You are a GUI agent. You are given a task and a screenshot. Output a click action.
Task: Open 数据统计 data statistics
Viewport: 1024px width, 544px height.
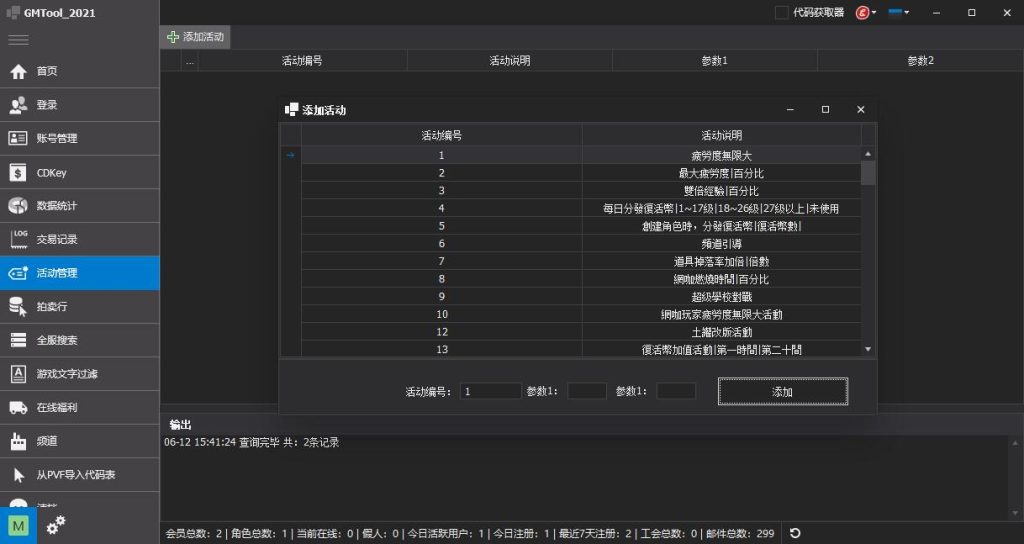coord(80,206)
